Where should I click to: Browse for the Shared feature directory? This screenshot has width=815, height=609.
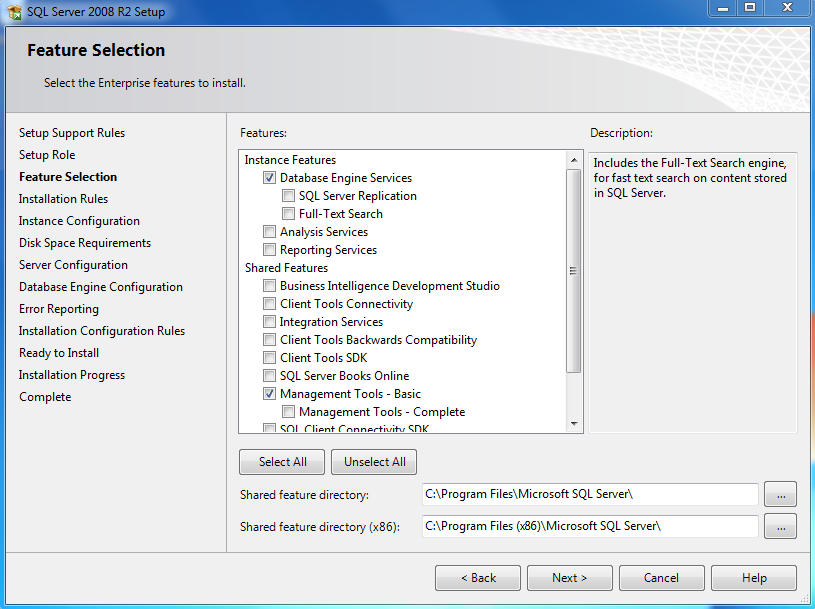(x=780, y=494)
